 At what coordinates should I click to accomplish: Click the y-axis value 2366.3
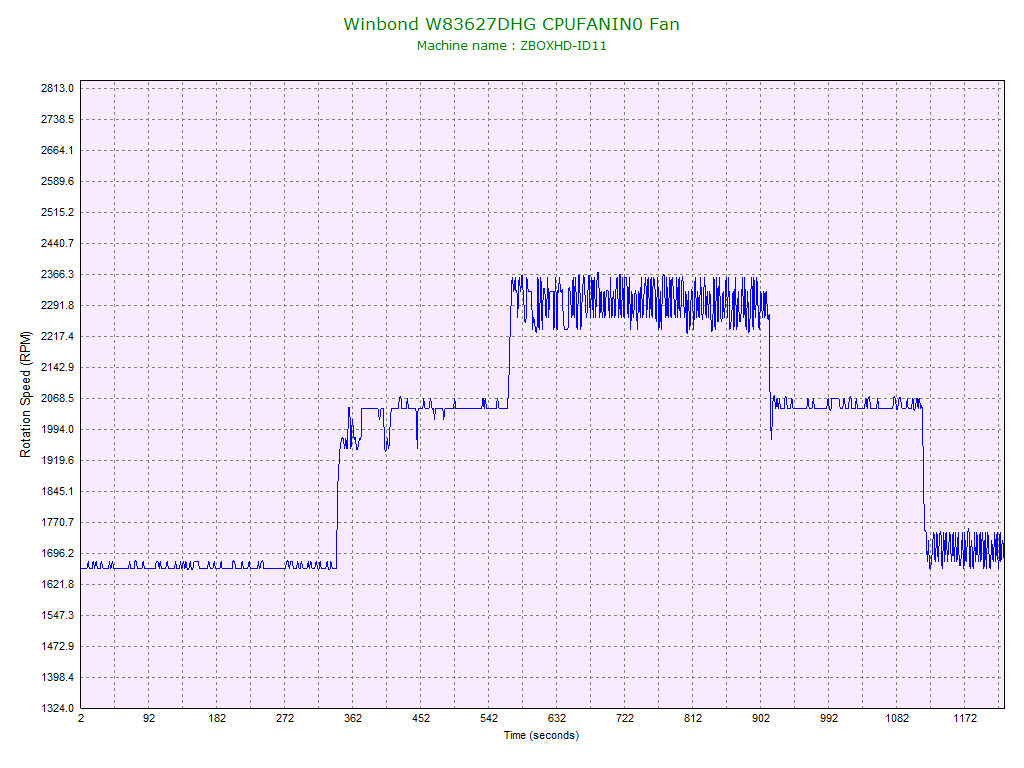tap(57, 274)
